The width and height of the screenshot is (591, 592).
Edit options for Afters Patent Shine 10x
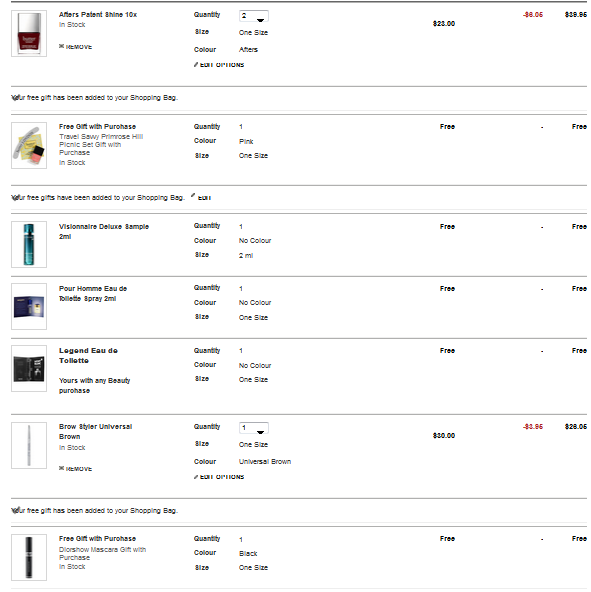(219, 65)
